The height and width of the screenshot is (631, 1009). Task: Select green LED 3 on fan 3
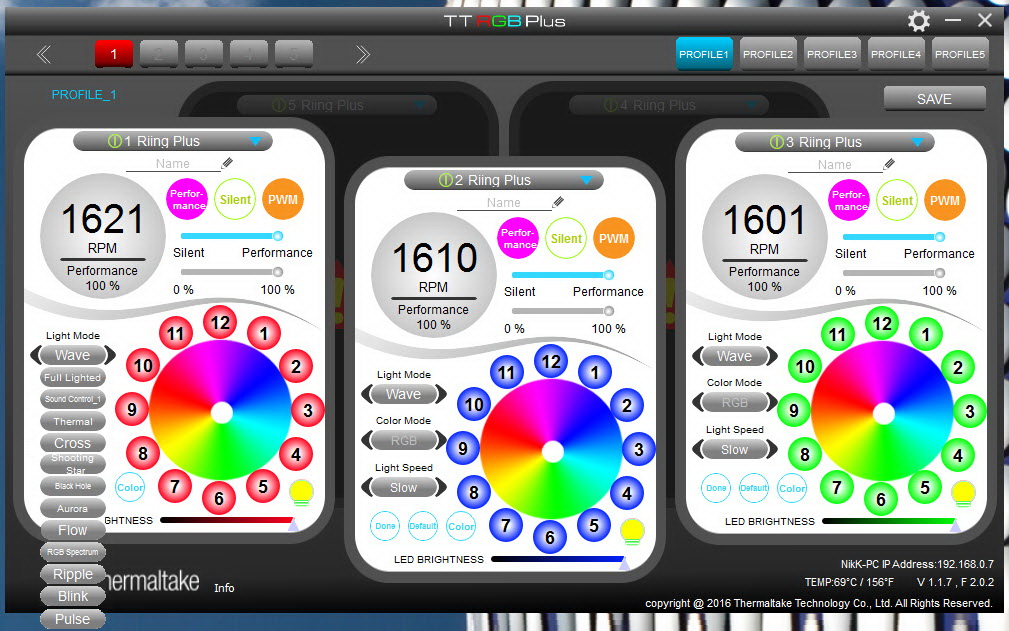970,412
